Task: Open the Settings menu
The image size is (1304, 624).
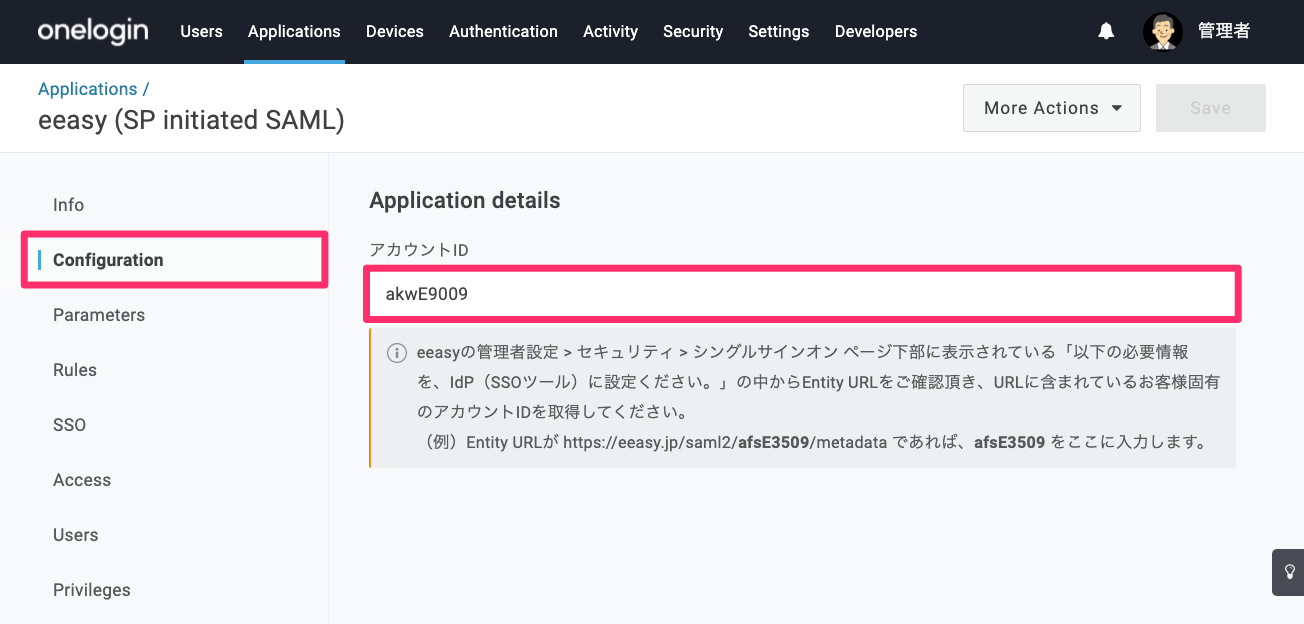Action: 778,31
